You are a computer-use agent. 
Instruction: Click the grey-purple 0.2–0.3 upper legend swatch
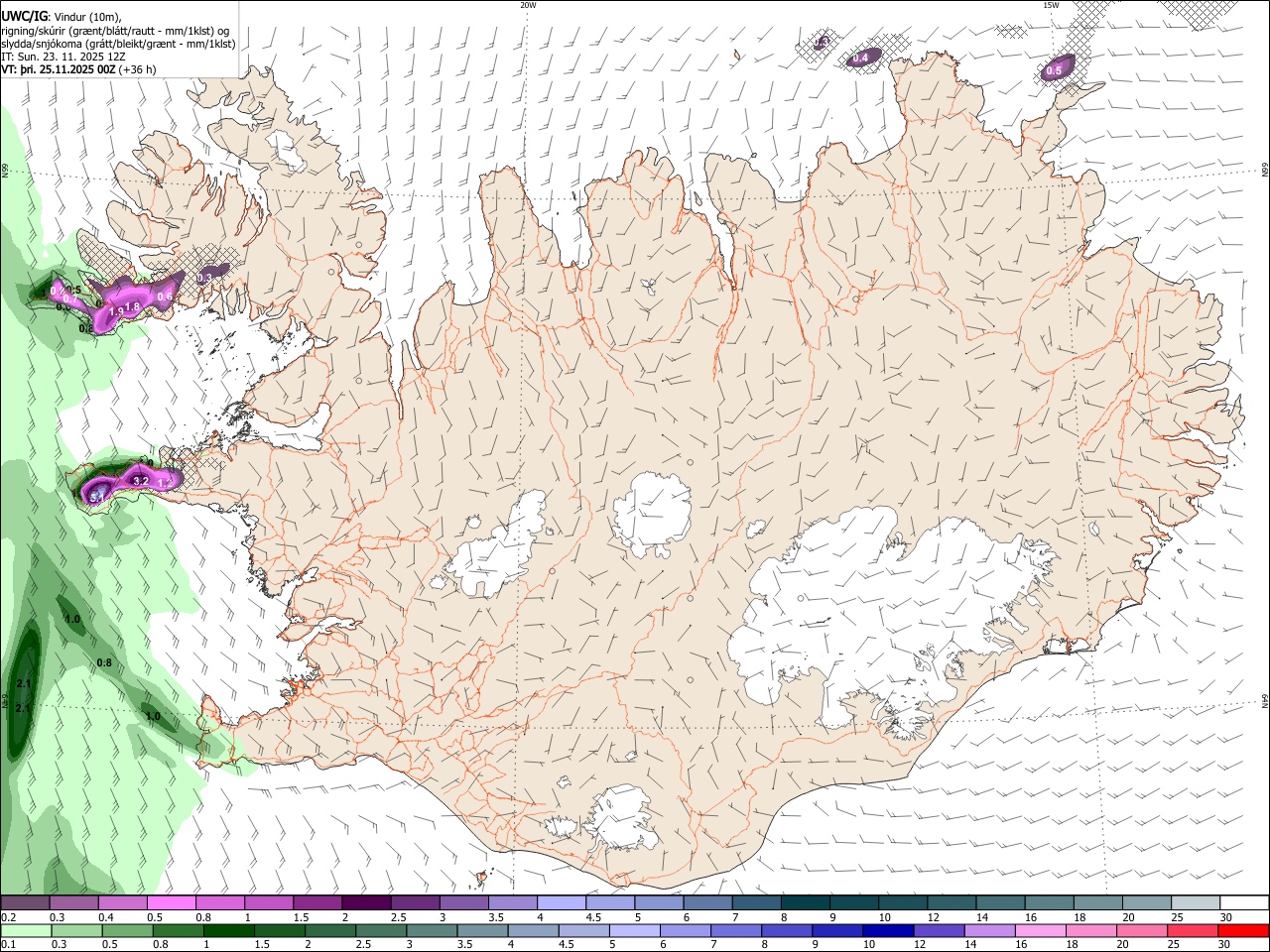[25, 903]
